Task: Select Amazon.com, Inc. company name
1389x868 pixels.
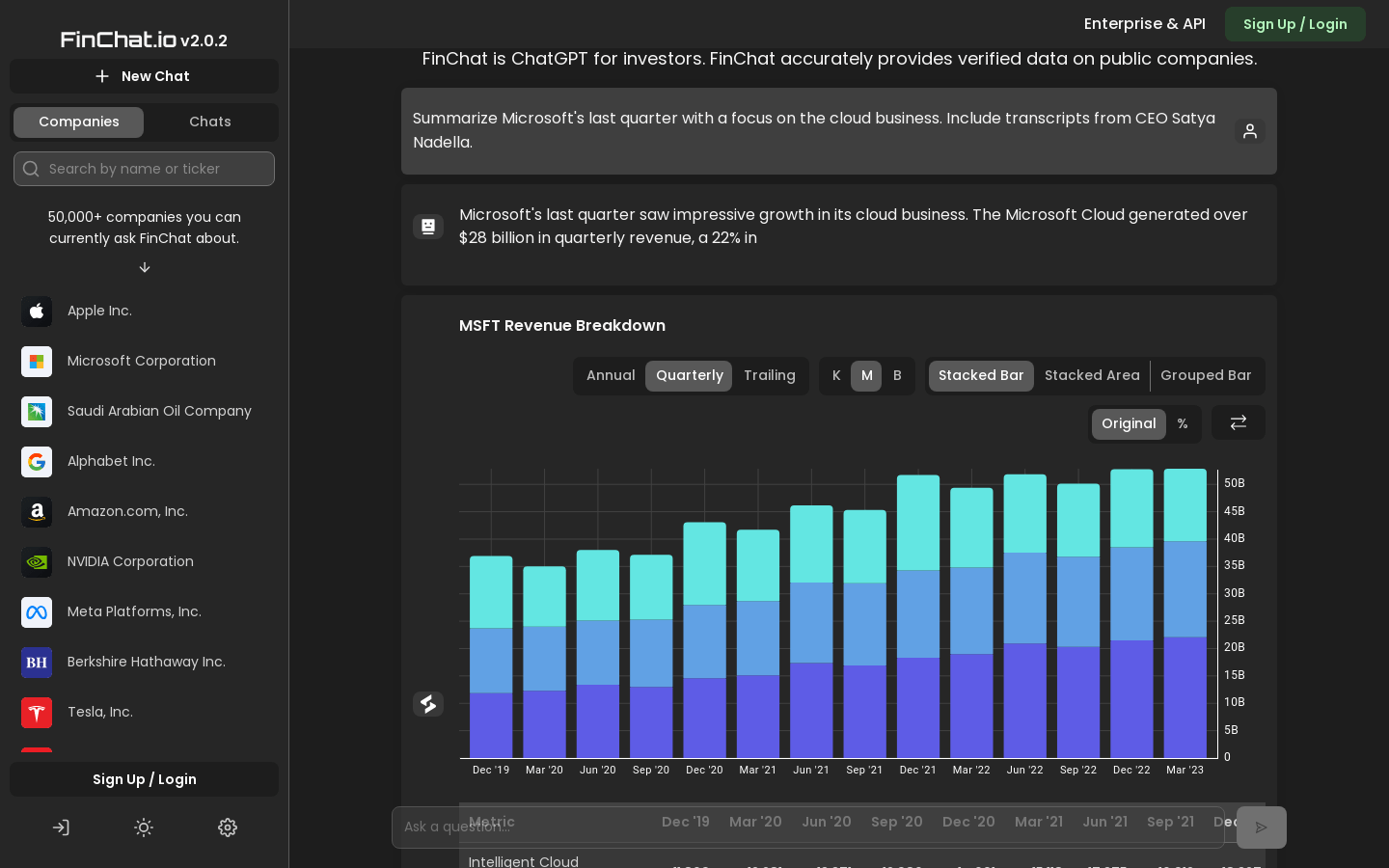Action: pyautogui.click(x=127, y=512)
